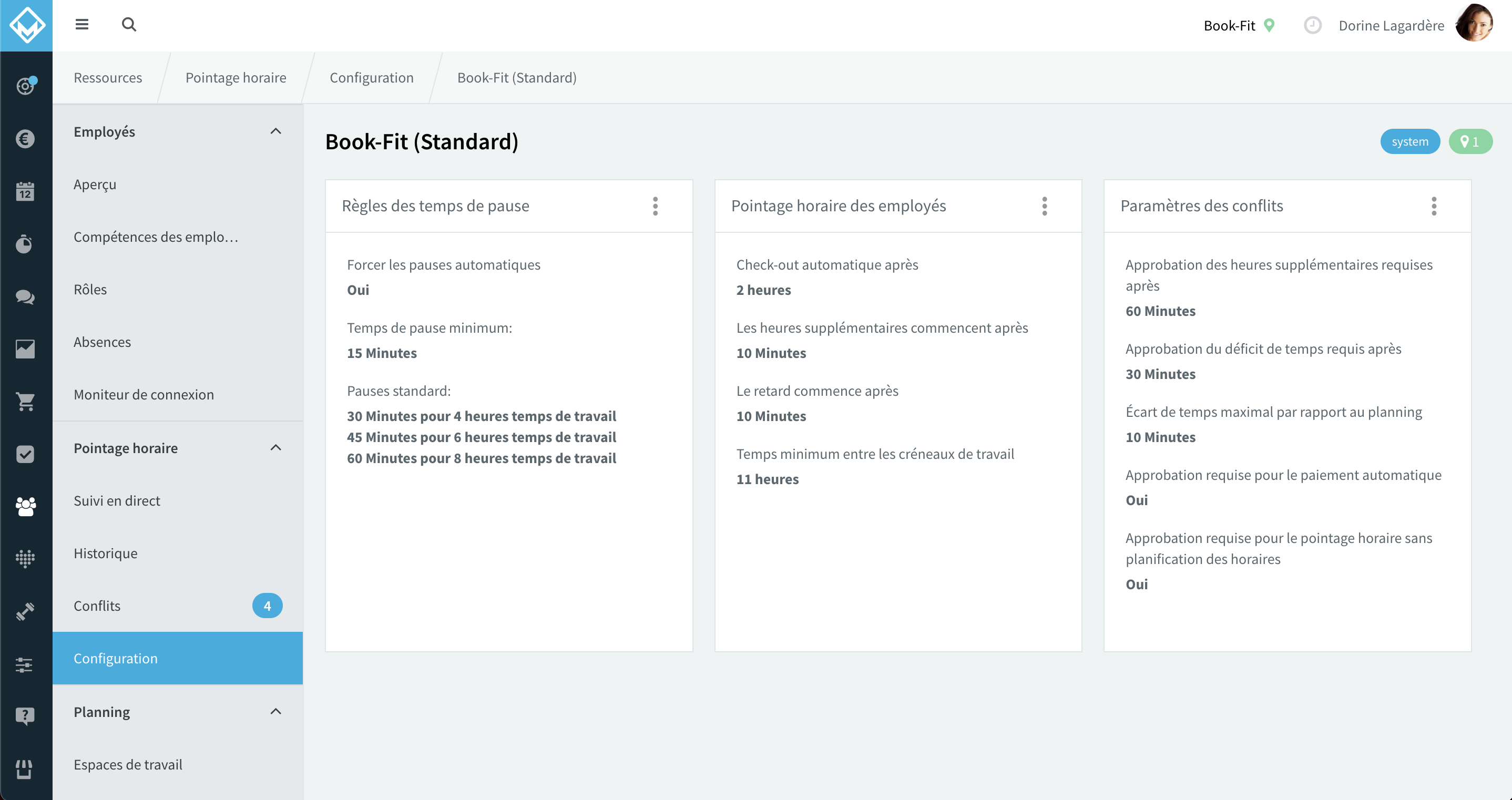1512x800 pixels.
Task: Collapse the Employés section
Action: [x=275, y=131]
